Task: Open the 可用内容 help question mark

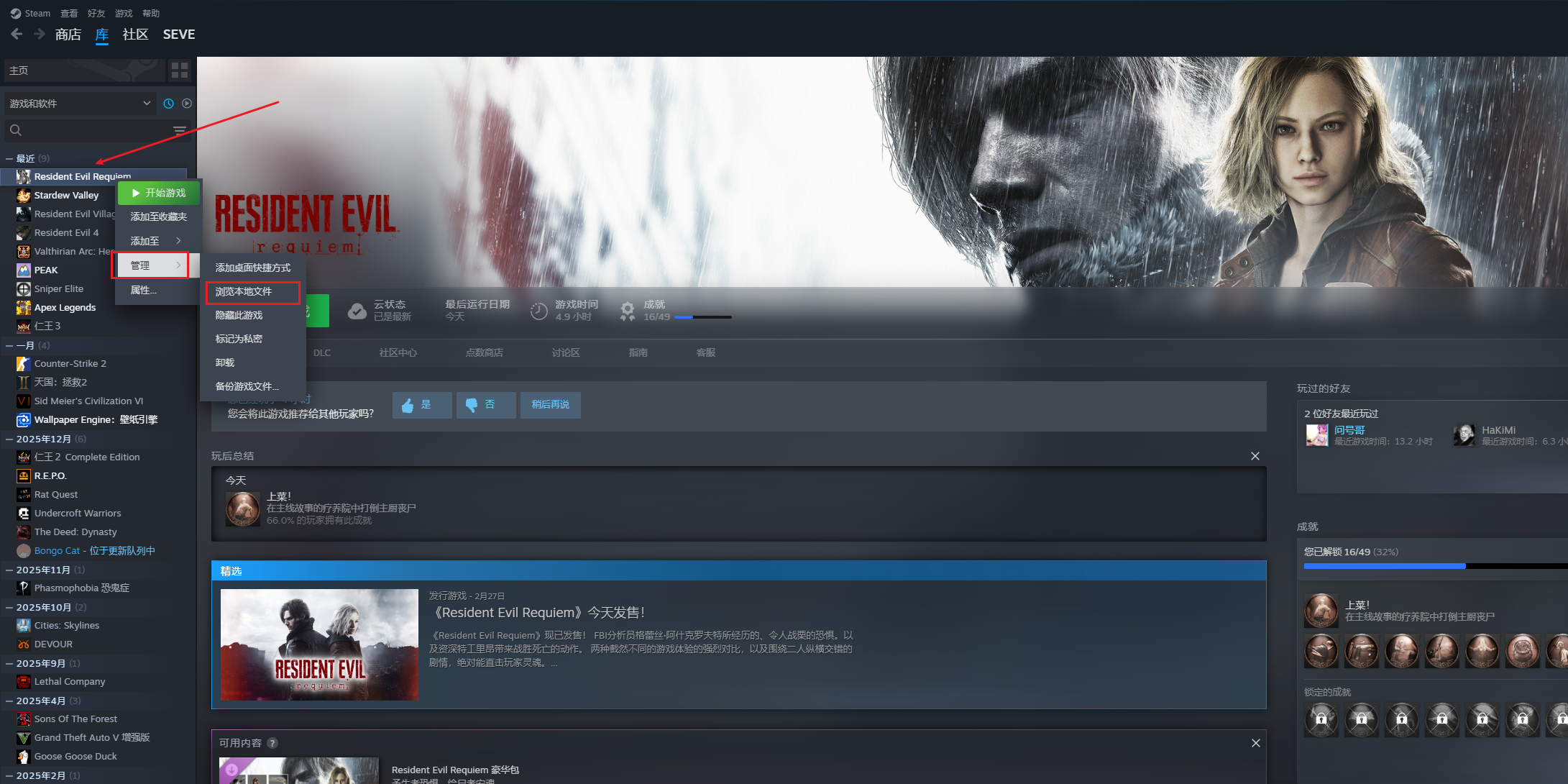Action: (x=272, y=743)
